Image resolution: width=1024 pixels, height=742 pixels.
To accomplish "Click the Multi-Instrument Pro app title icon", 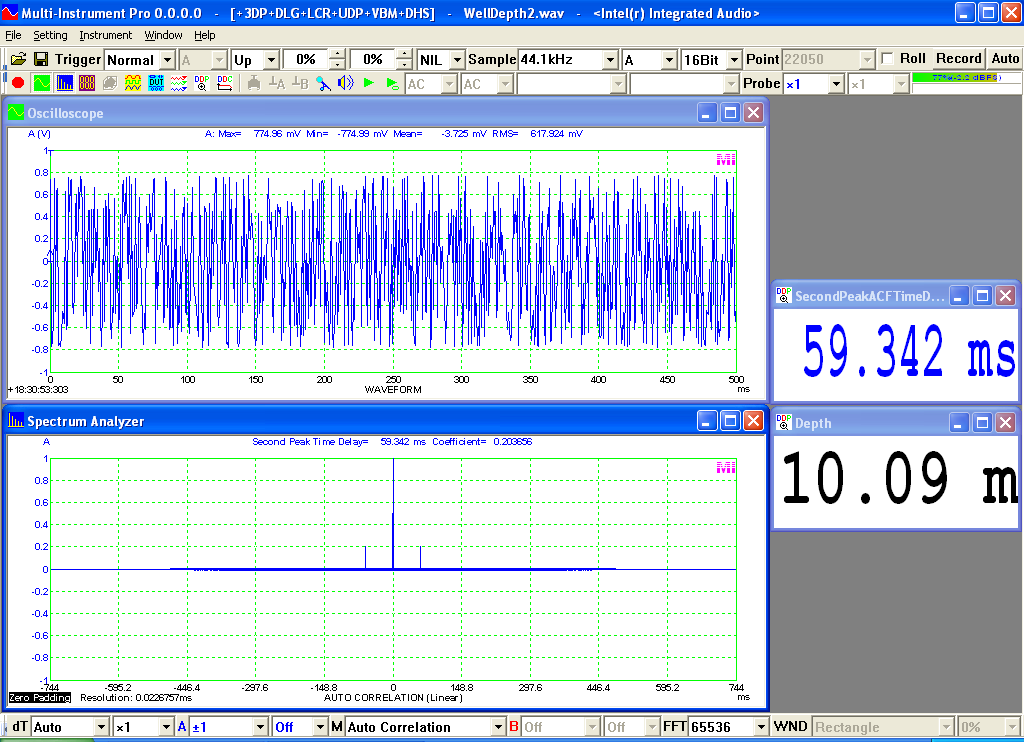I will pyautogui.click(x=10, y=13).
